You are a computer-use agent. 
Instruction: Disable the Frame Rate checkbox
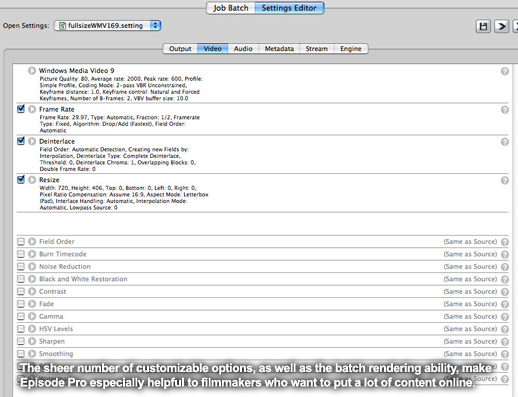click(21, 109)
